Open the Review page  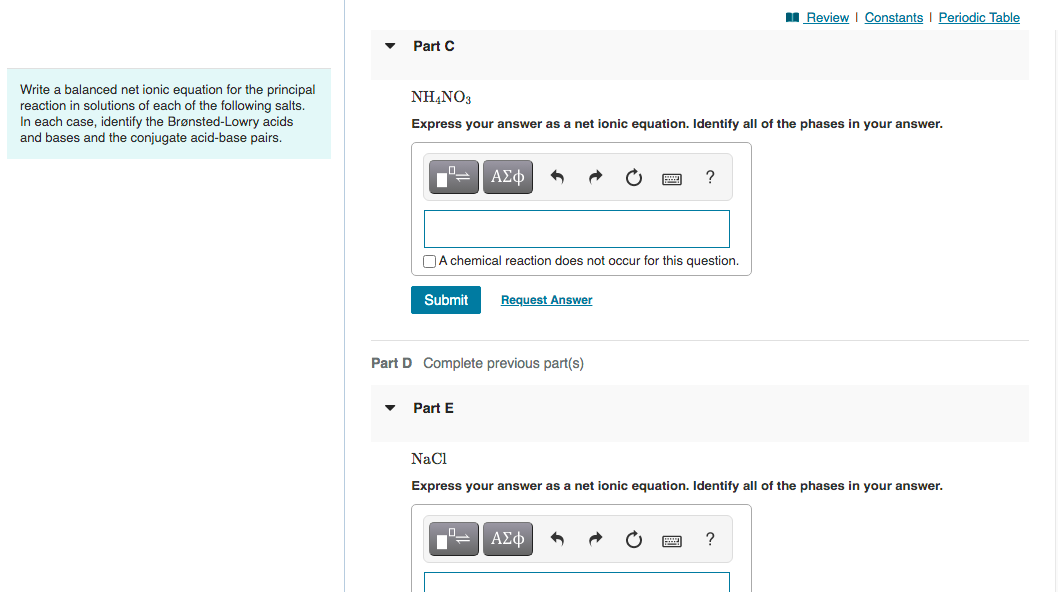(x=824, y=17)
